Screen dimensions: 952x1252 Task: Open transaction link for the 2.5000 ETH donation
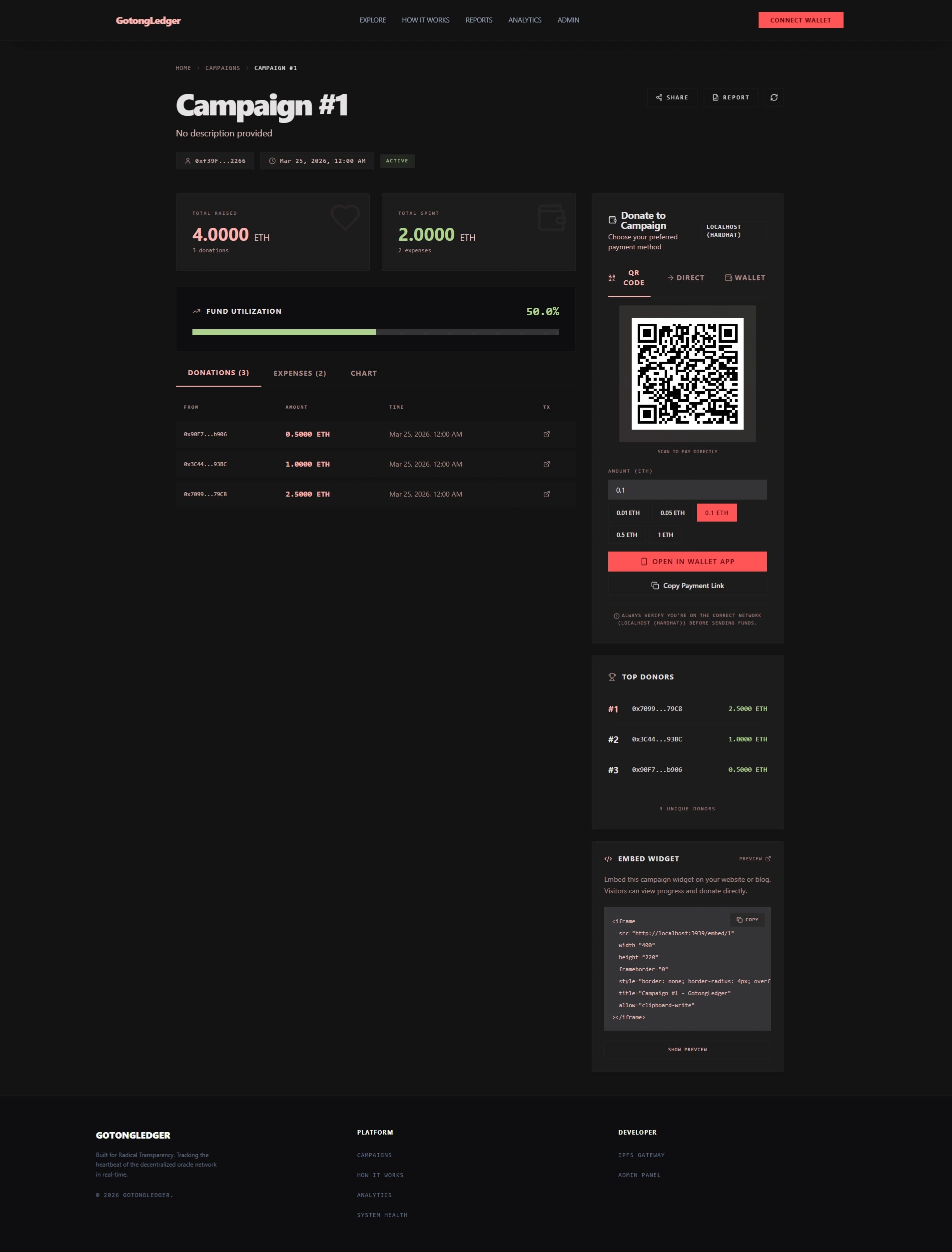point(546,494)
